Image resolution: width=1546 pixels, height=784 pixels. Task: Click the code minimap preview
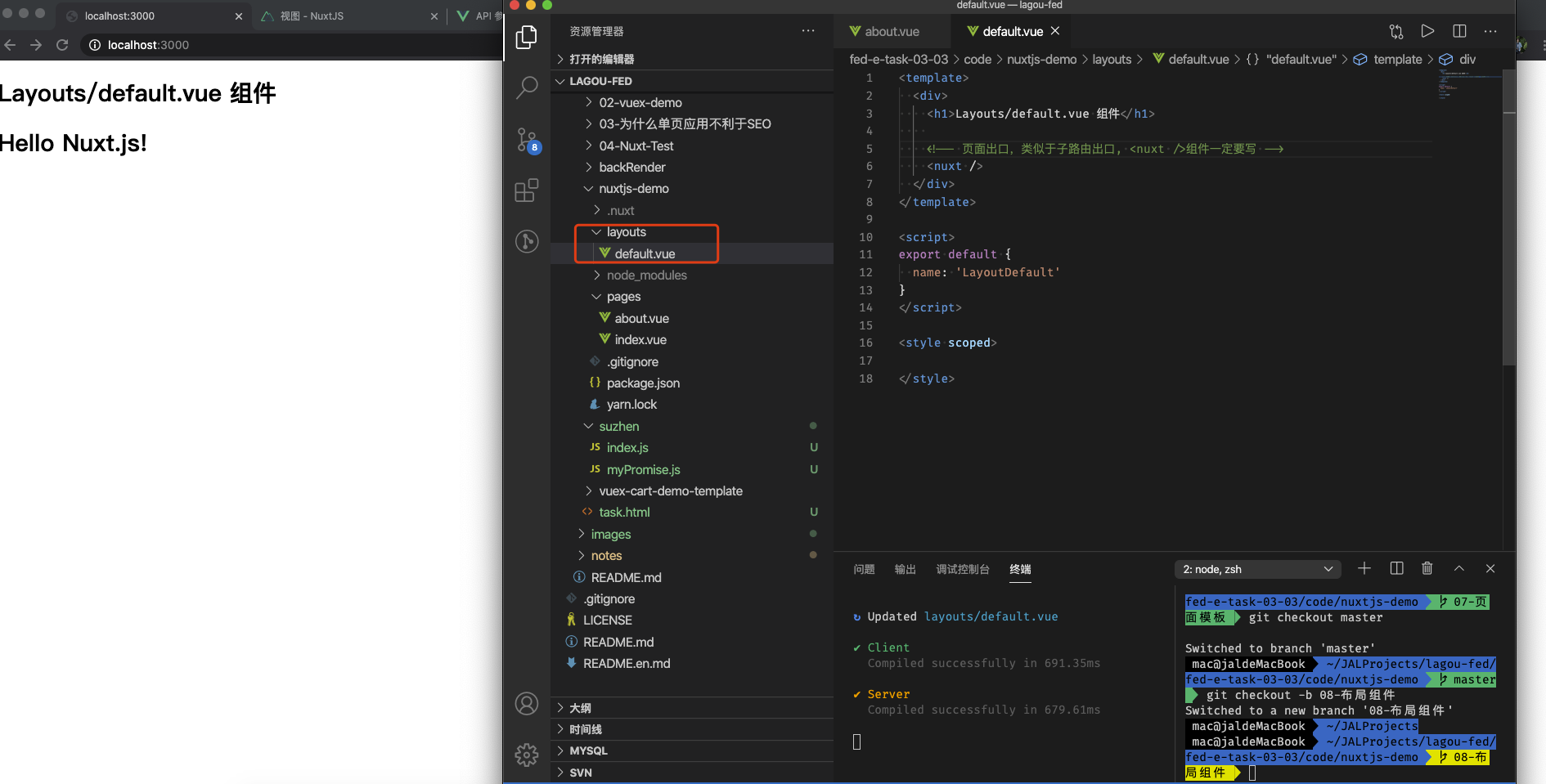(x=1469, y=85)
